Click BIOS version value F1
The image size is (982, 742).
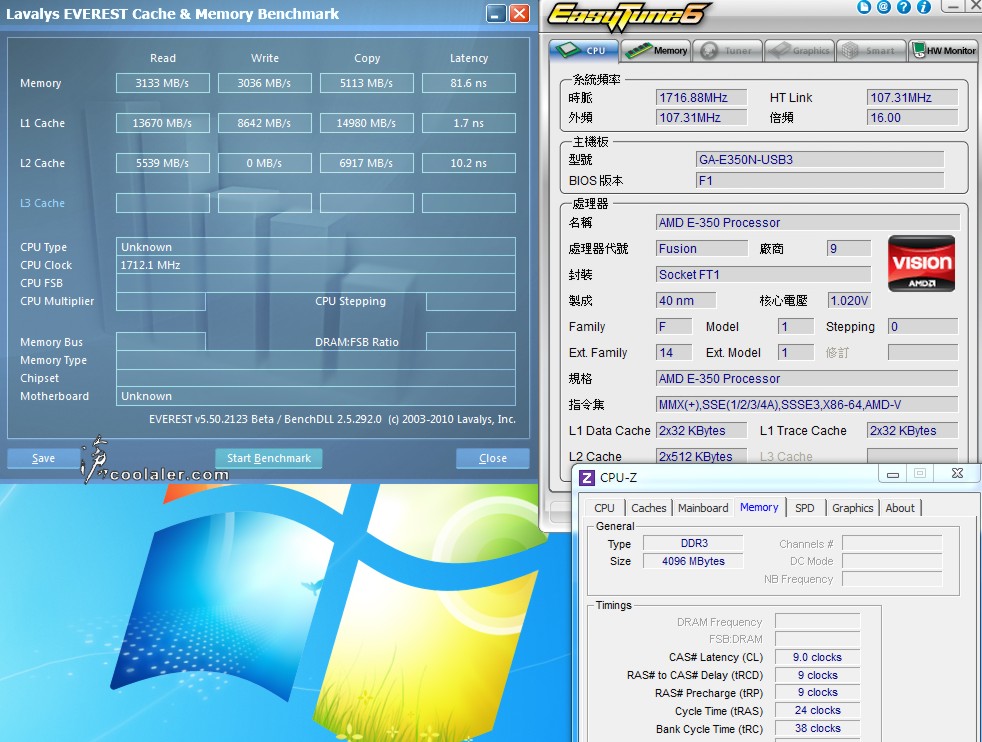tap(819, 181)
